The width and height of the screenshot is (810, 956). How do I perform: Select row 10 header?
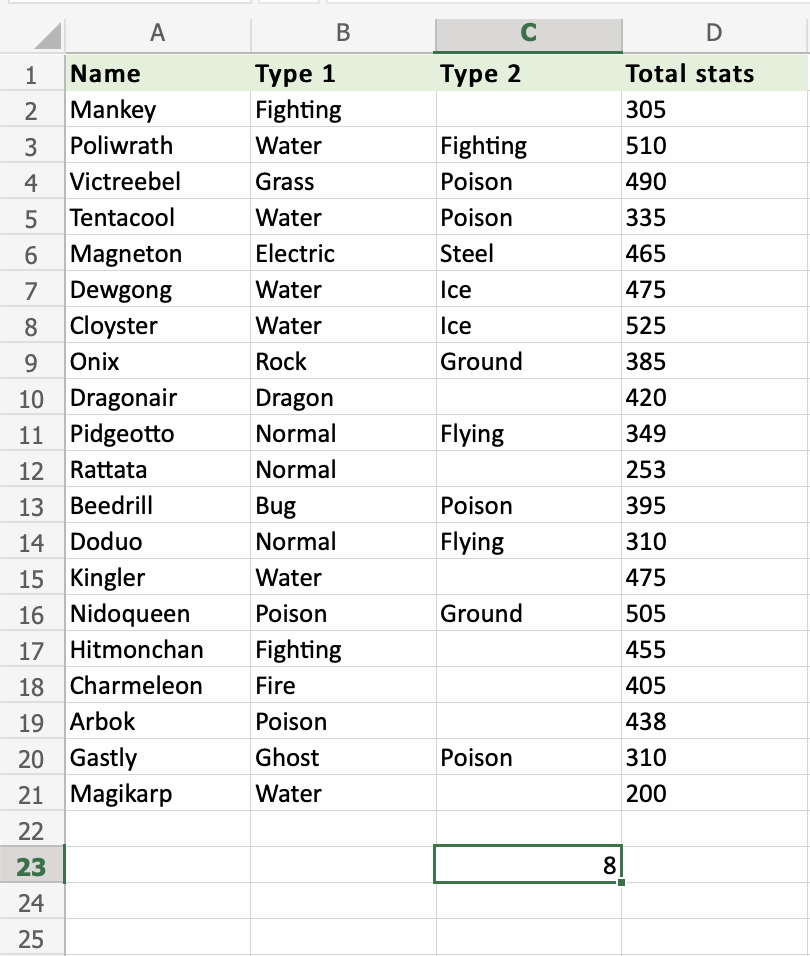31,398
